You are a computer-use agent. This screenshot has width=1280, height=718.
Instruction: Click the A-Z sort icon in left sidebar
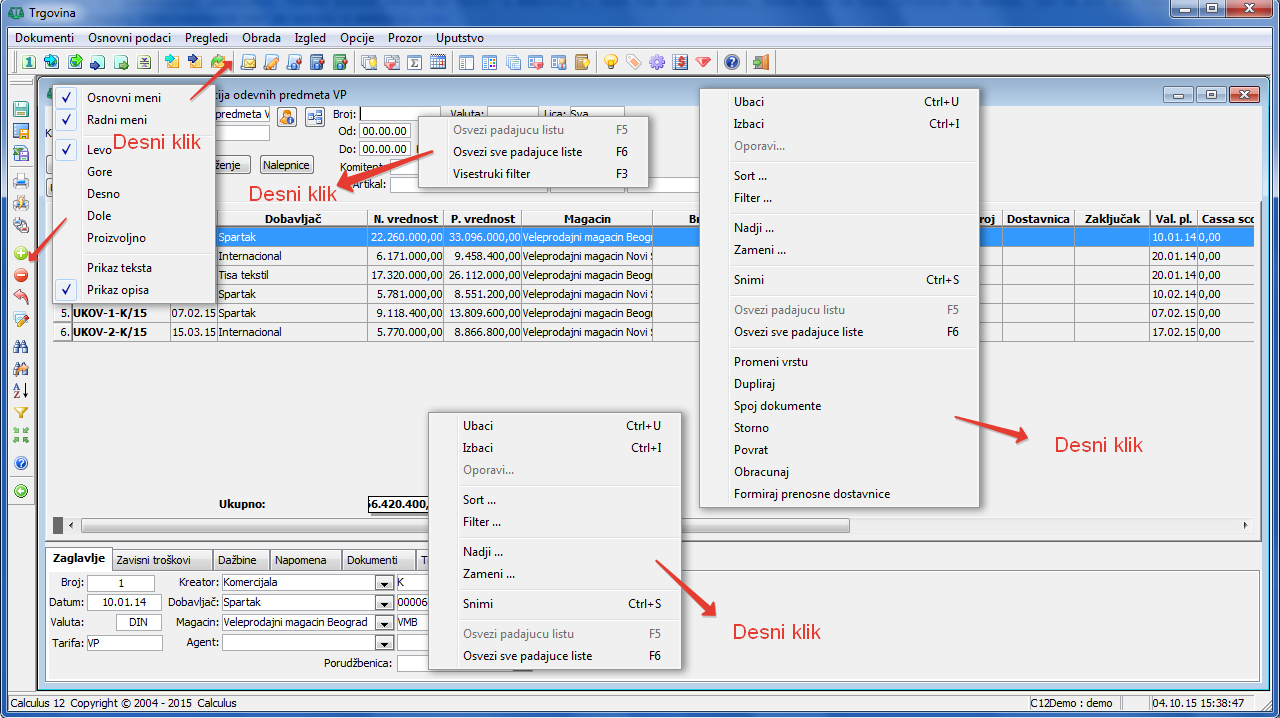21,391
